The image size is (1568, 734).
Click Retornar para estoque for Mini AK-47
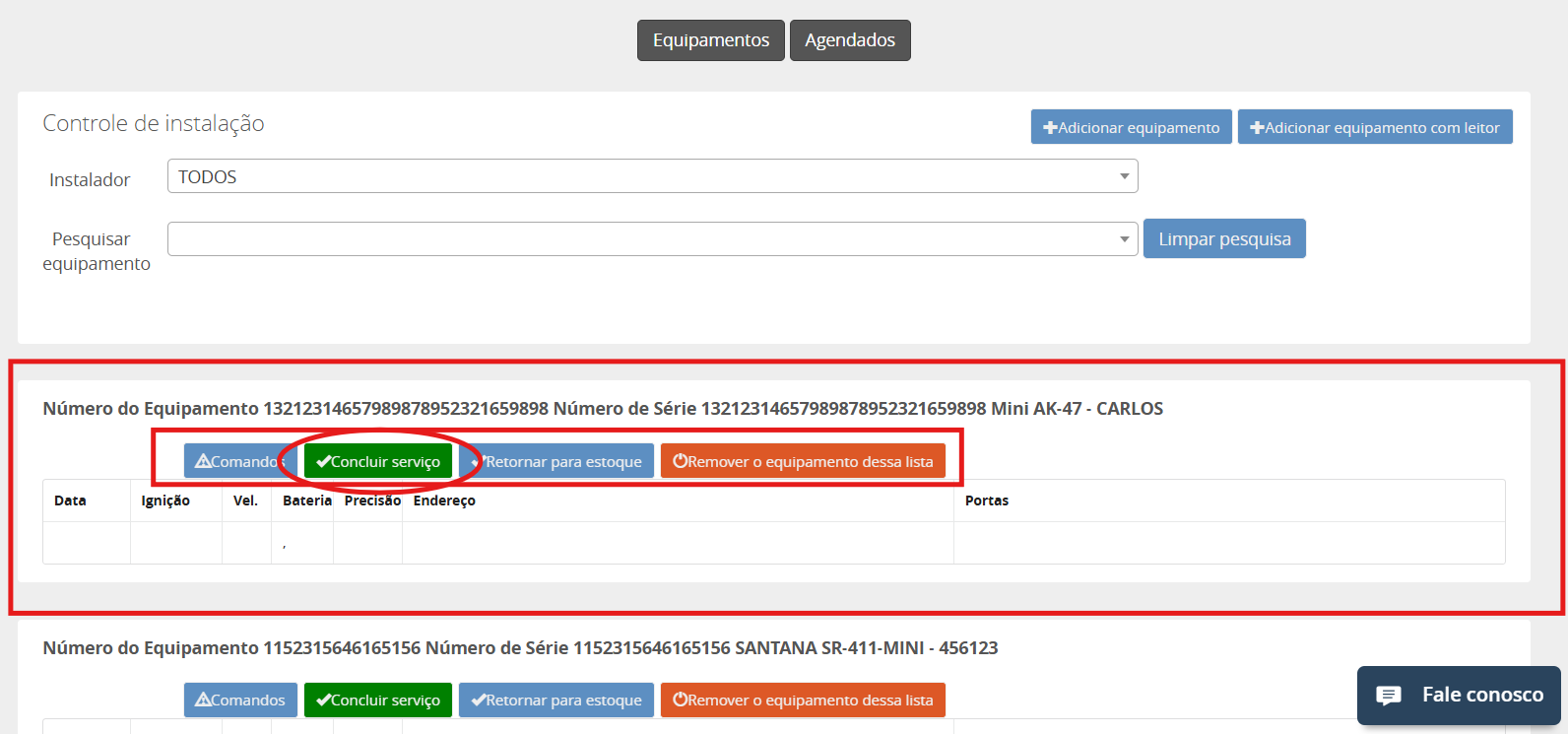[x=556, y=461]
